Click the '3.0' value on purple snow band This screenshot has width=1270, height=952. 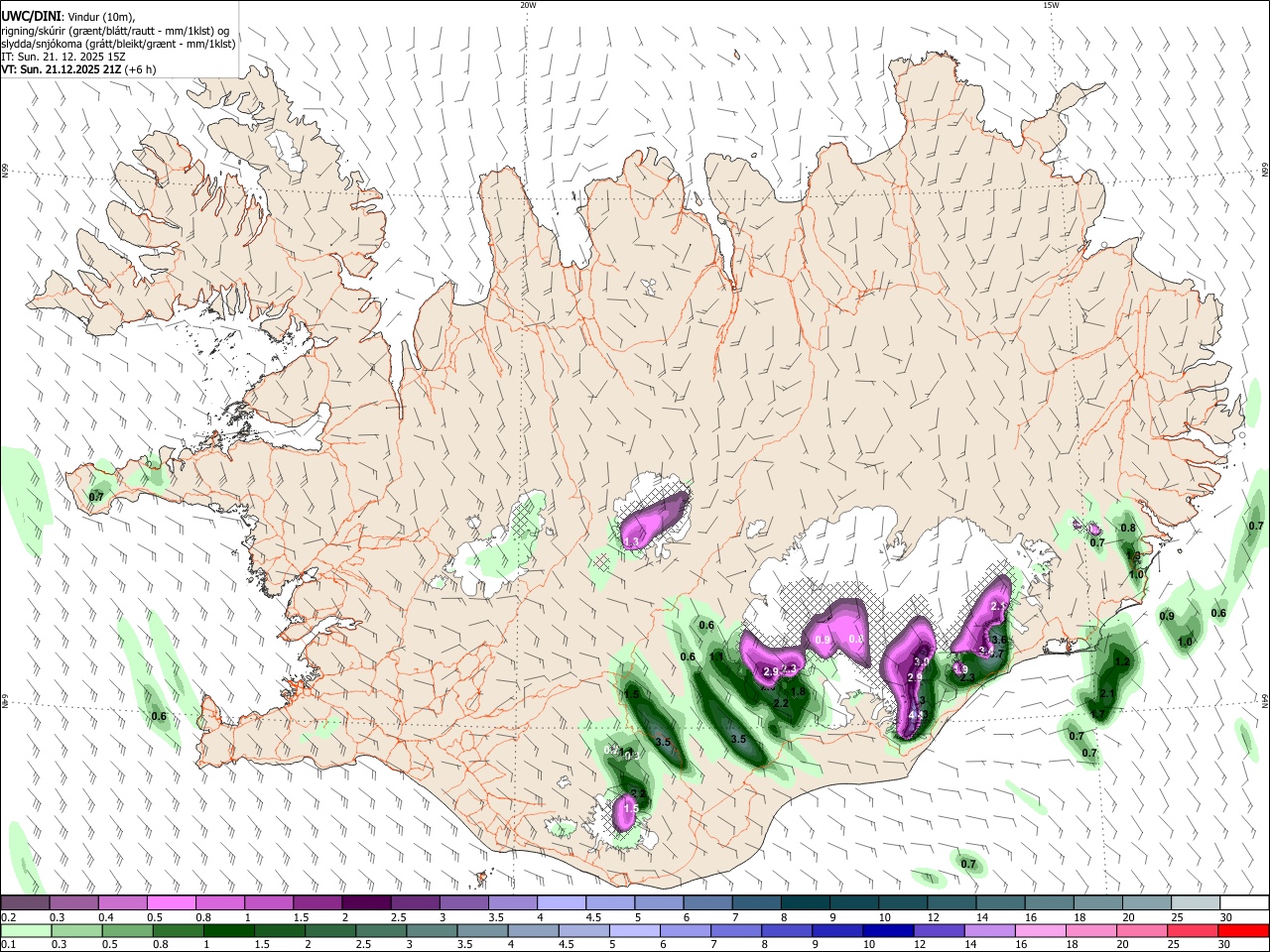coord(921,662)
